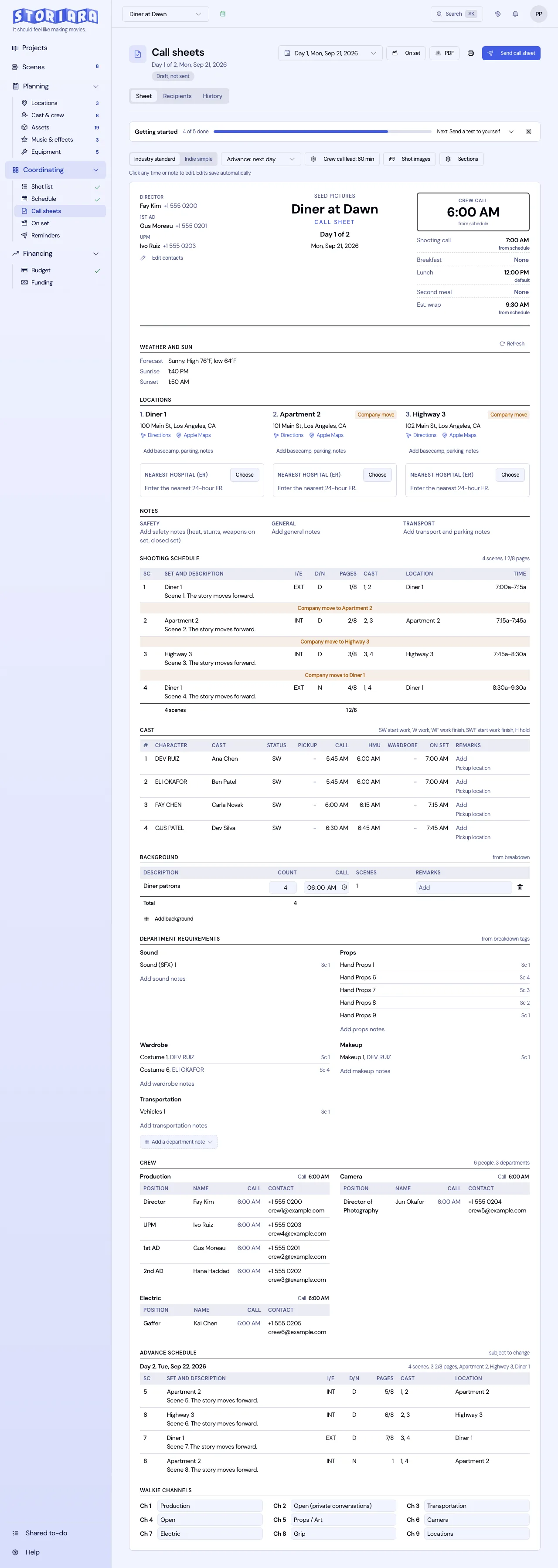Open Cast & crew via its sidebar icon
Viewport: 558px width, 1568px height.
click(24, 115)
